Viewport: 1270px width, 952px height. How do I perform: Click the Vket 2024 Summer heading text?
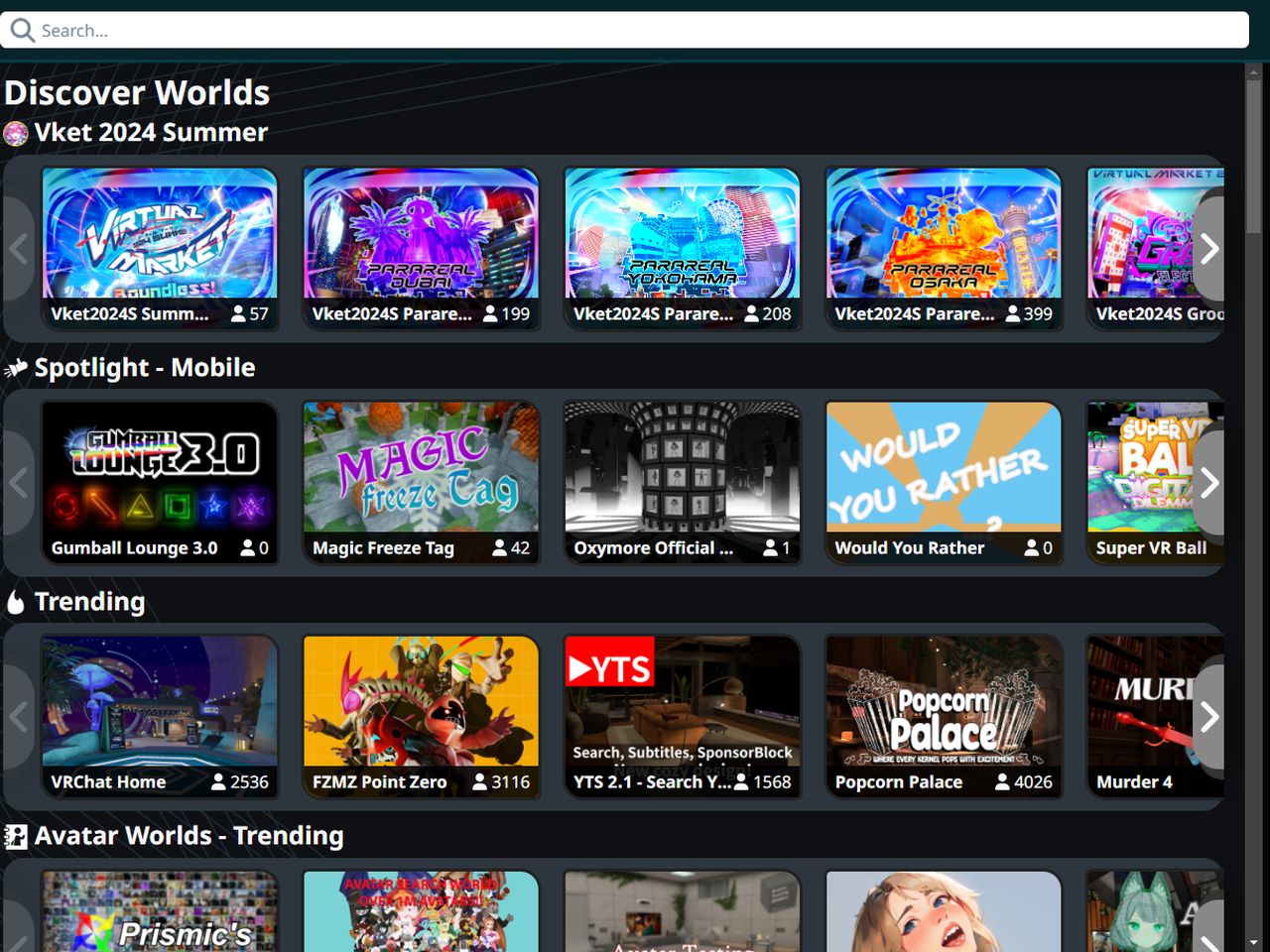[151, 133]
